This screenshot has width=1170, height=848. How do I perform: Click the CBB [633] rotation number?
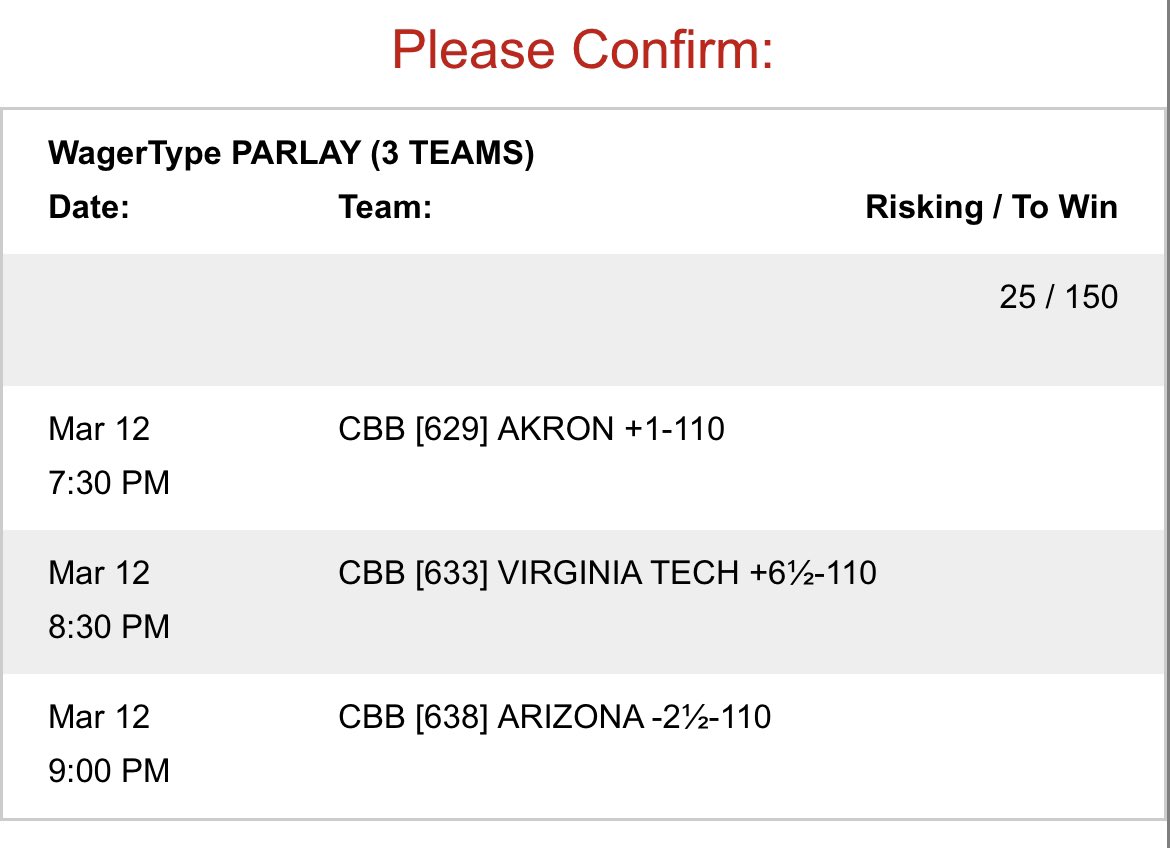tap(413, 573)
